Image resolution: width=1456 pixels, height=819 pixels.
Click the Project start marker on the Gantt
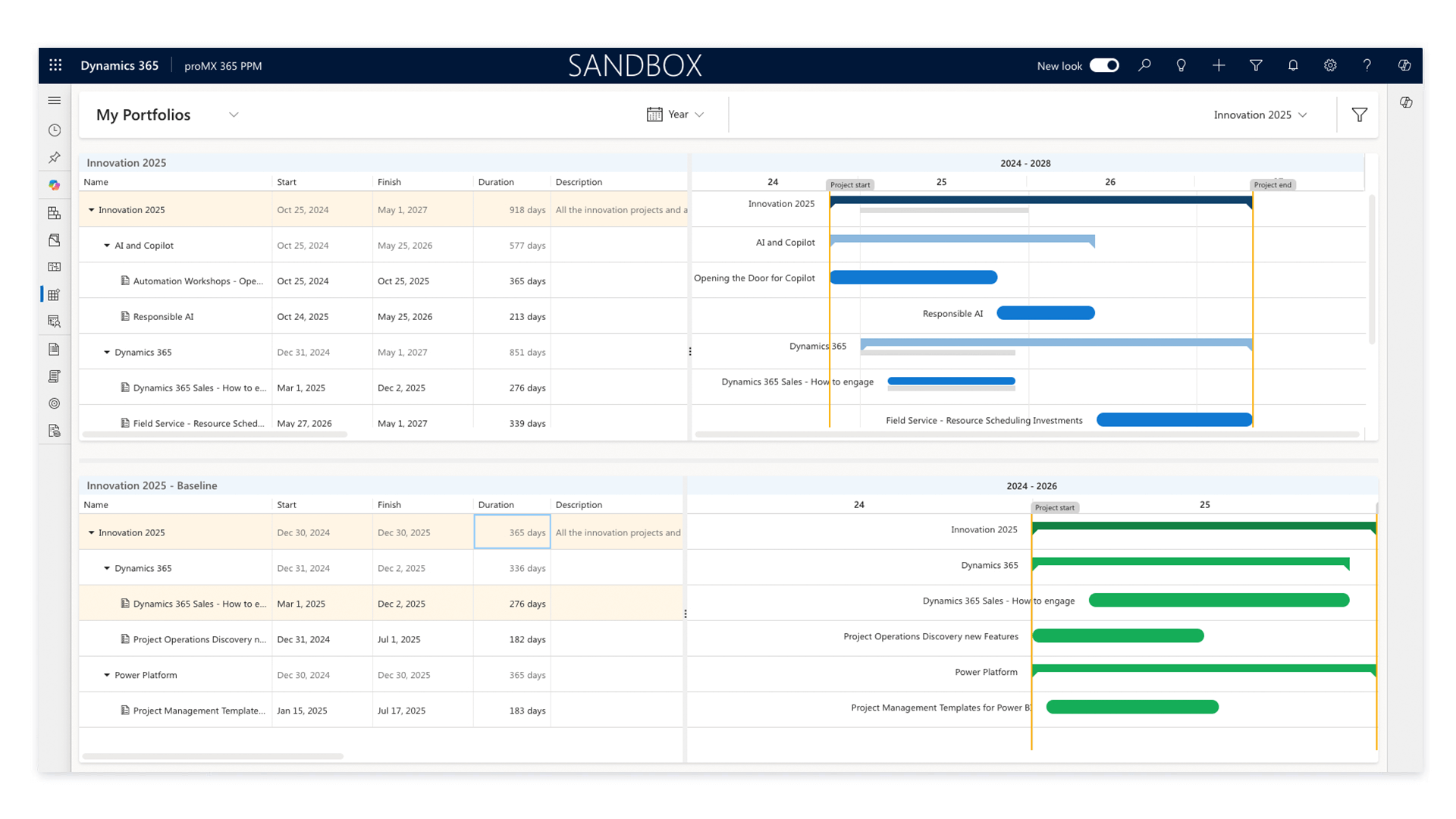(850, 184)
